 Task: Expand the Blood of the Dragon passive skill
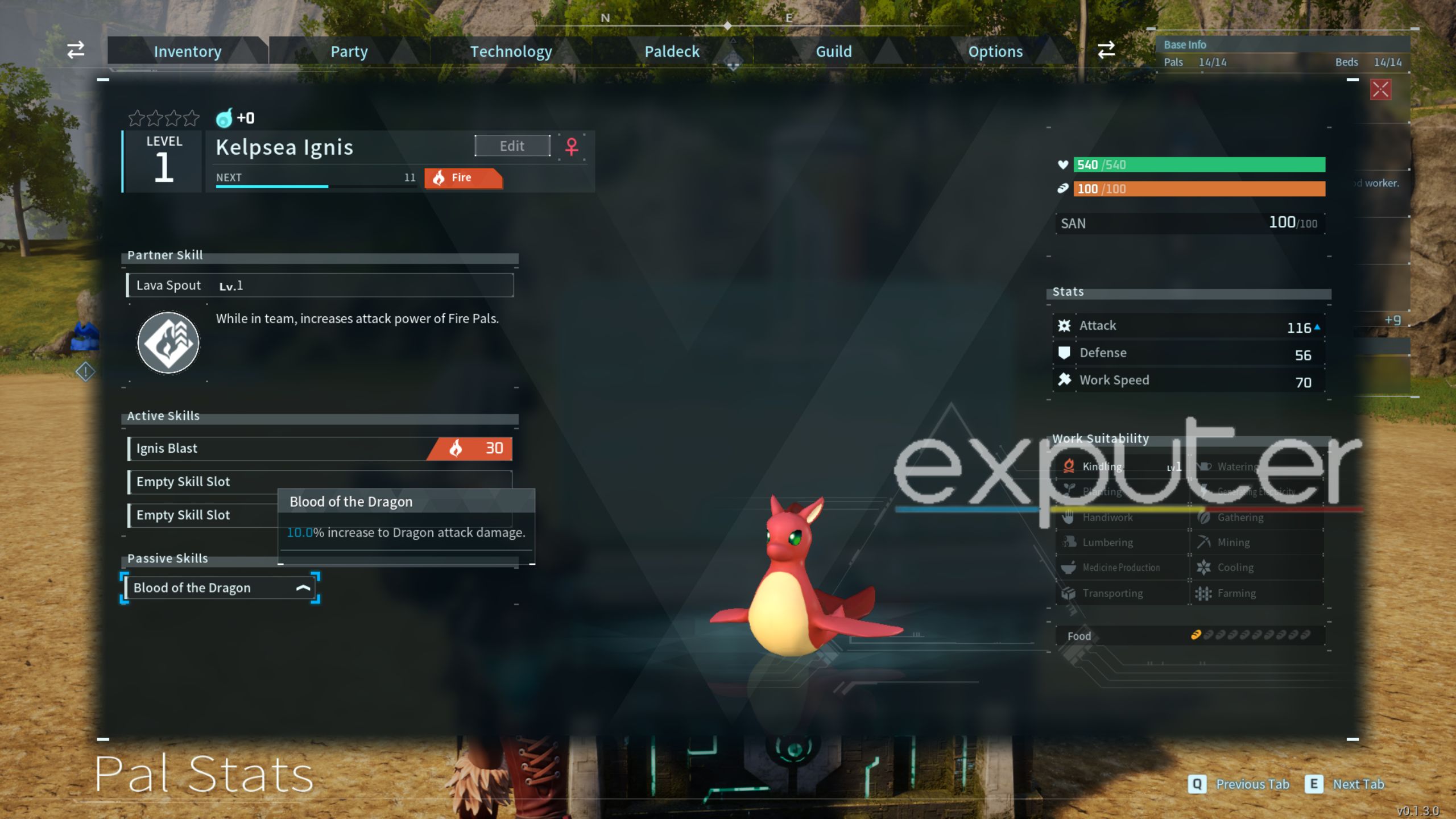click(304, 587)
